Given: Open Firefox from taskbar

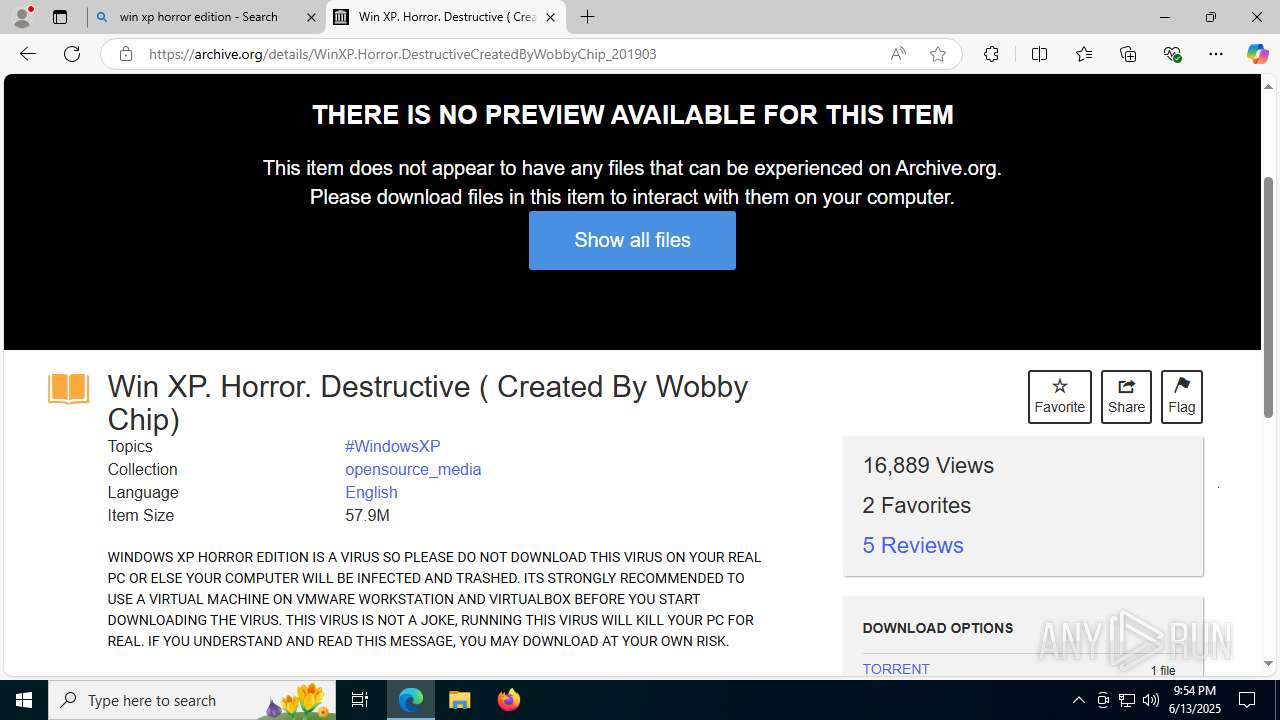Looking at the screenshot, I should coord(508,700).
